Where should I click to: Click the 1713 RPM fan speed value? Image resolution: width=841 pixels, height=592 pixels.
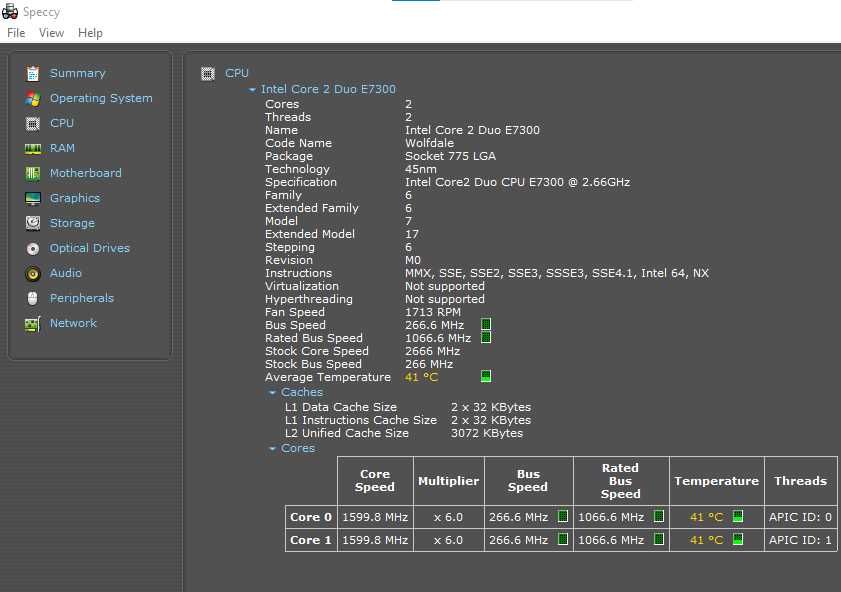pos(433,312)
